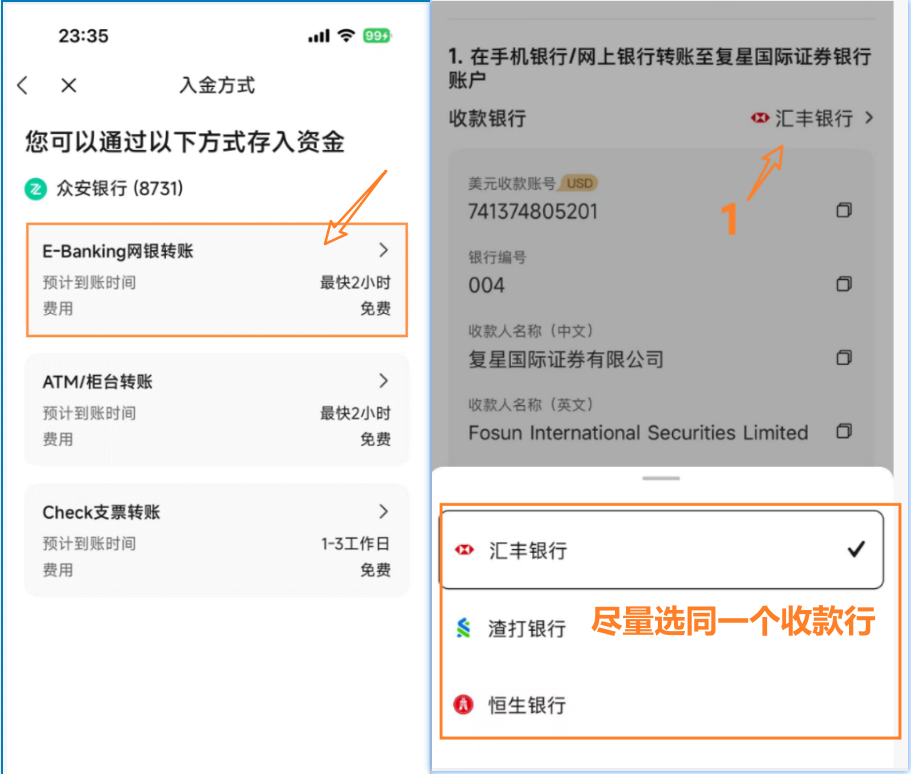Tap the Fosun International Securities Limited text
911x774 pixels.
[638, 433]
